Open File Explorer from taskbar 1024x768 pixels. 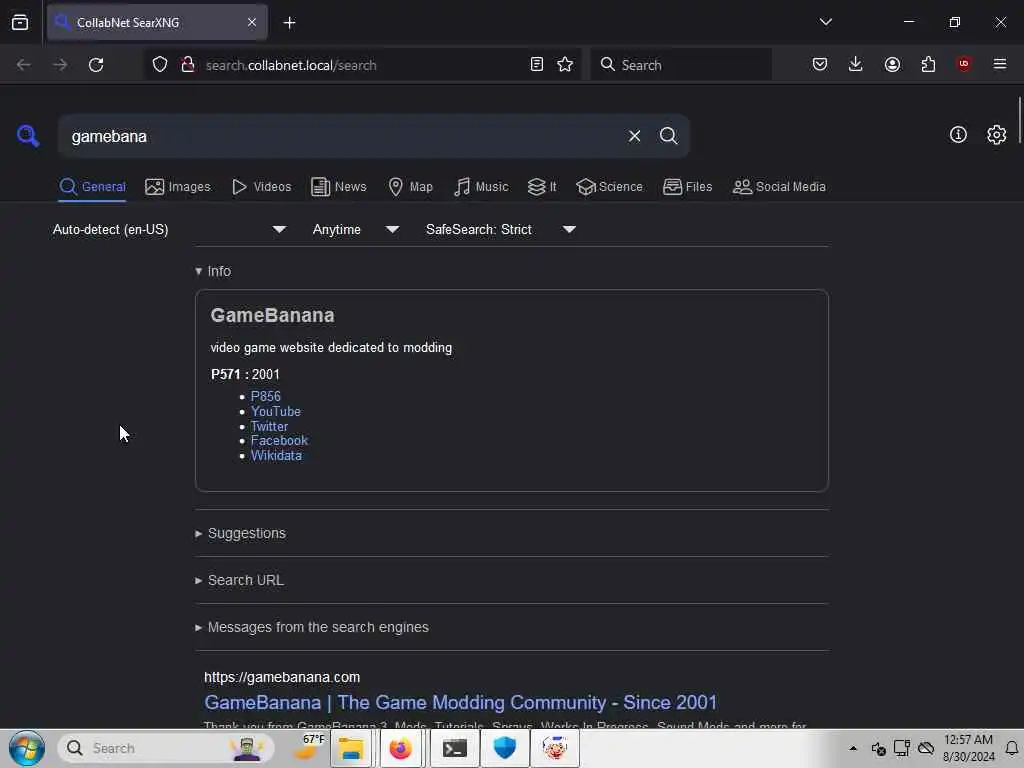click(351, 748)
